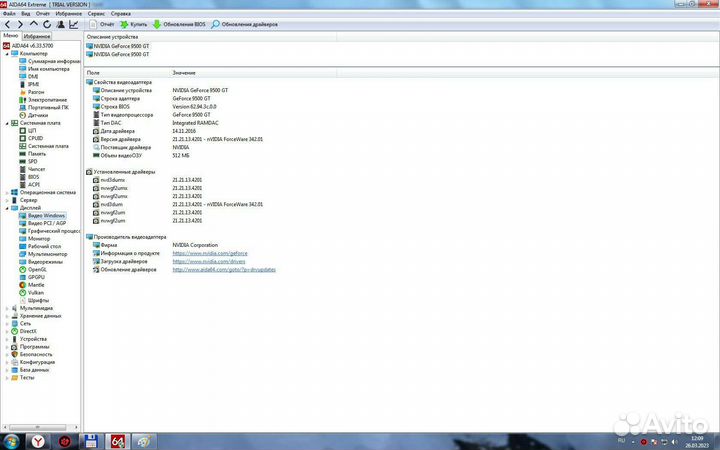Image resolution: width=720 pixels, height=450 pixels.
Task: Select the CPUID tree item
Action: [x=31, y=138]
